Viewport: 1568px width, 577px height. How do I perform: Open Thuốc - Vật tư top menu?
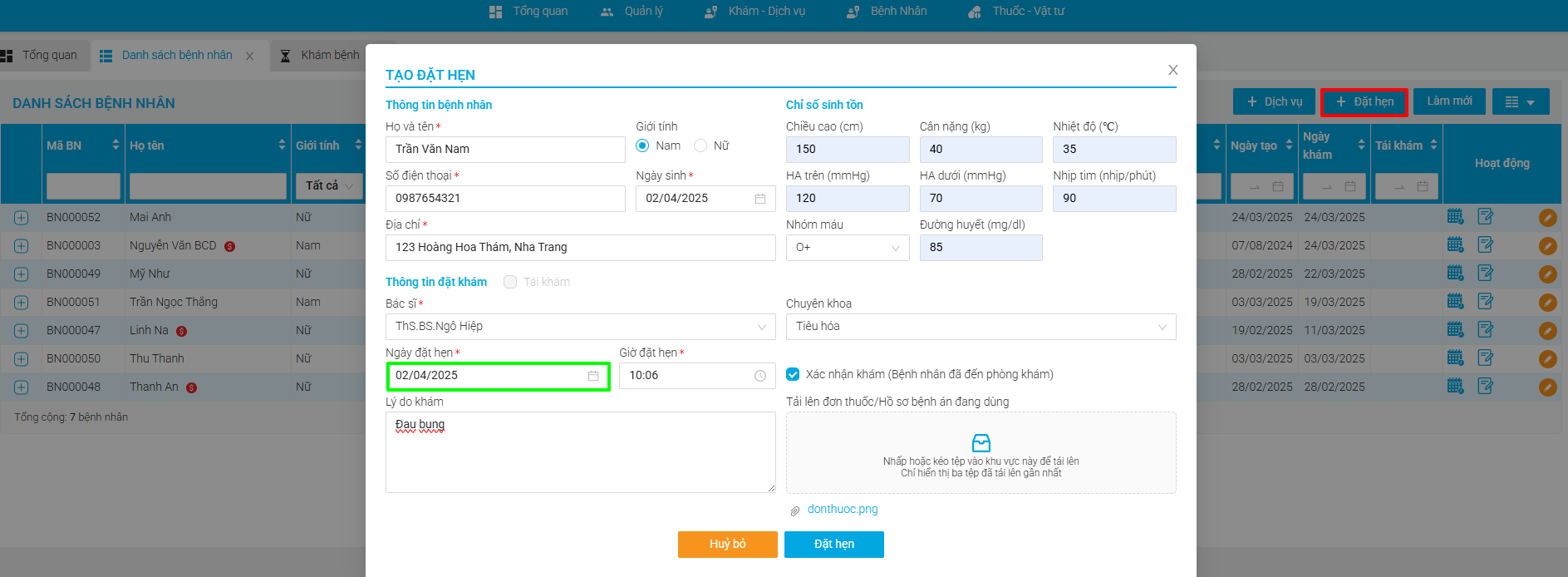[1016, 12]
